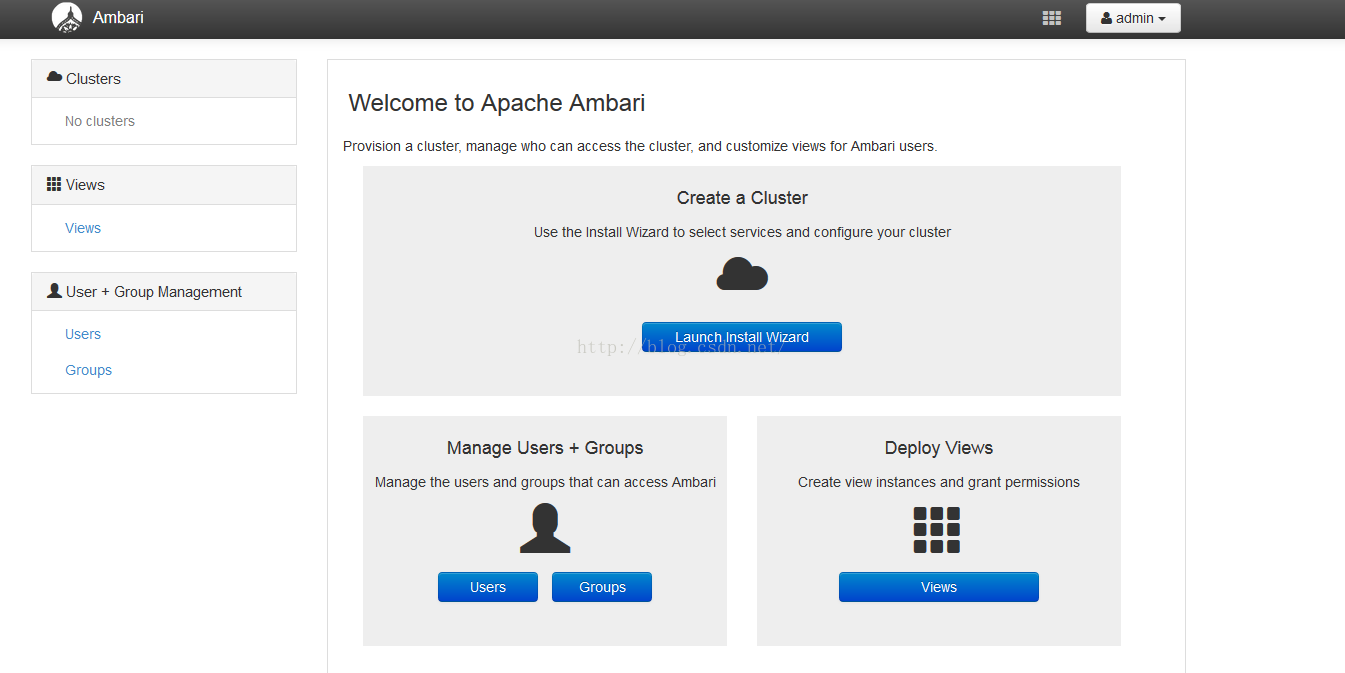Click the grid icon beside Views heading
Screen dimensions: 1345x673
[54, 184]
